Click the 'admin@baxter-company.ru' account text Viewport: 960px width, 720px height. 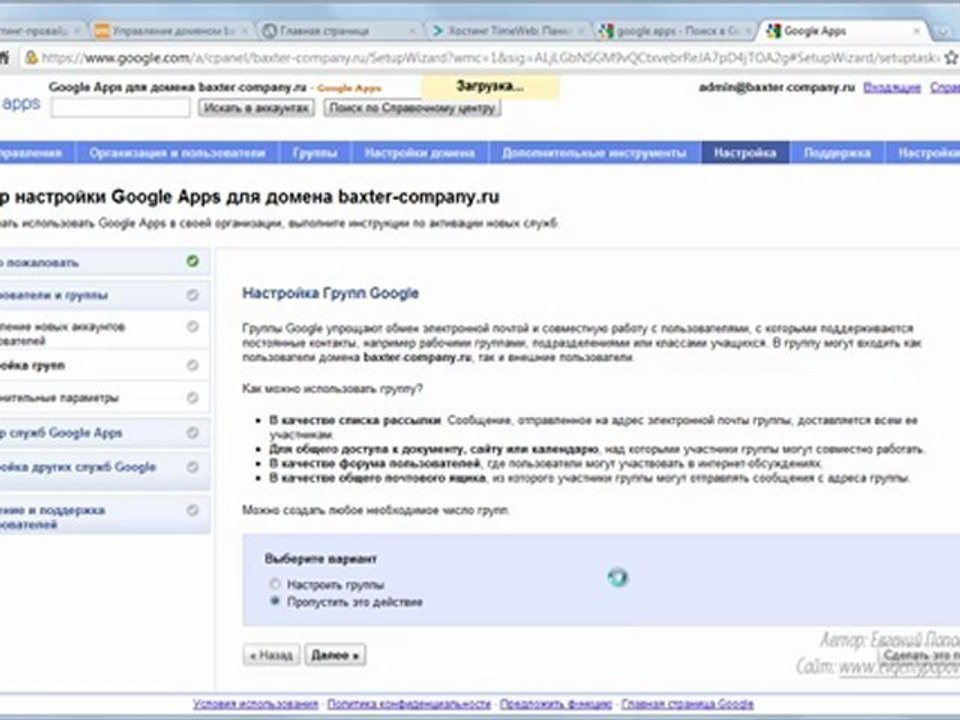pos(776,87)
